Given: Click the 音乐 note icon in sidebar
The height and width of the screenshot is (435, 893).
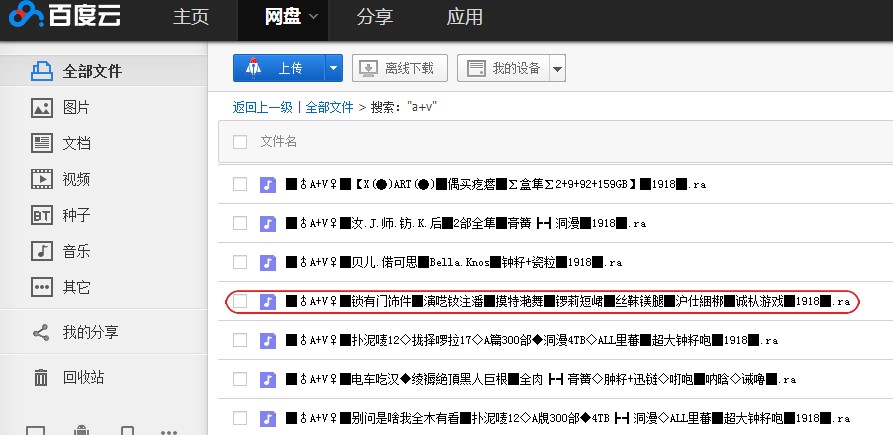Looking at the screenshot, I should 42,251.
